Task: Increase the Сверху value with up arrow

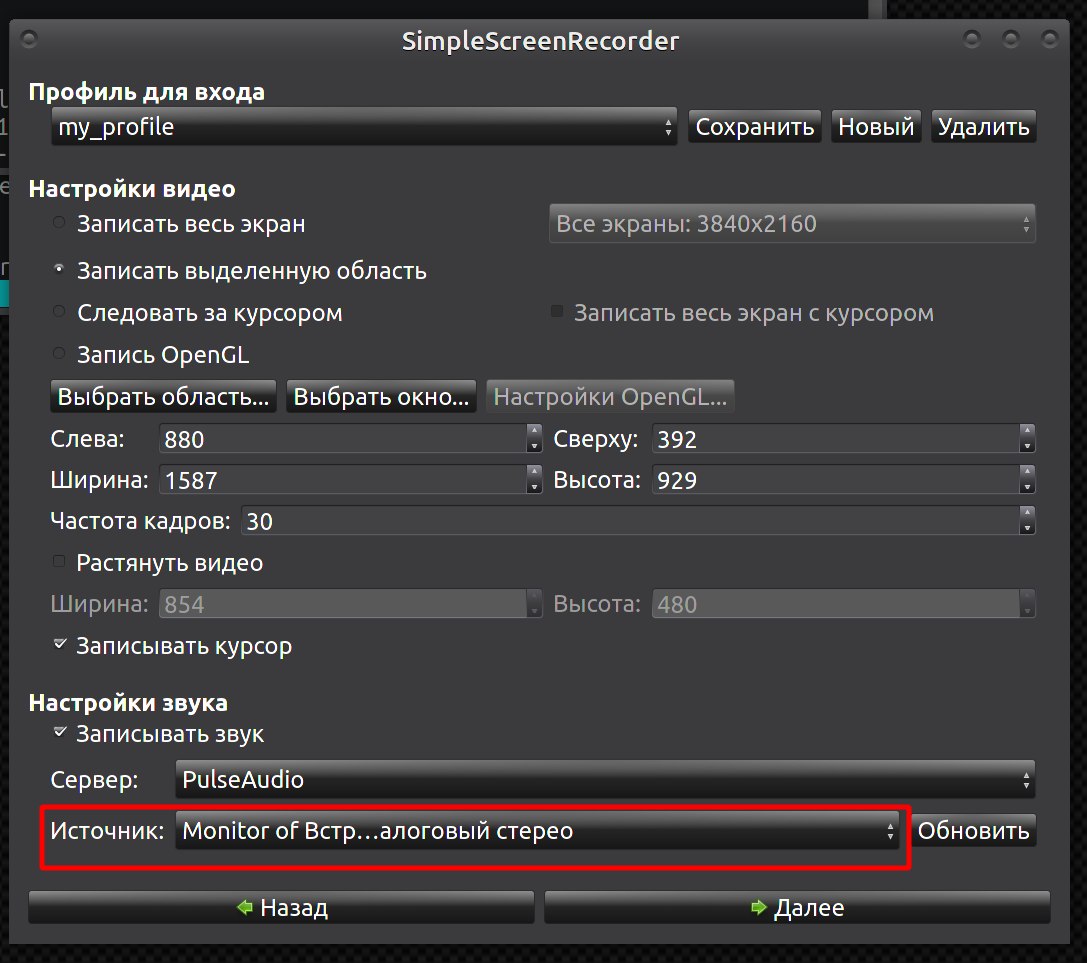Action: pos(1027,431)
